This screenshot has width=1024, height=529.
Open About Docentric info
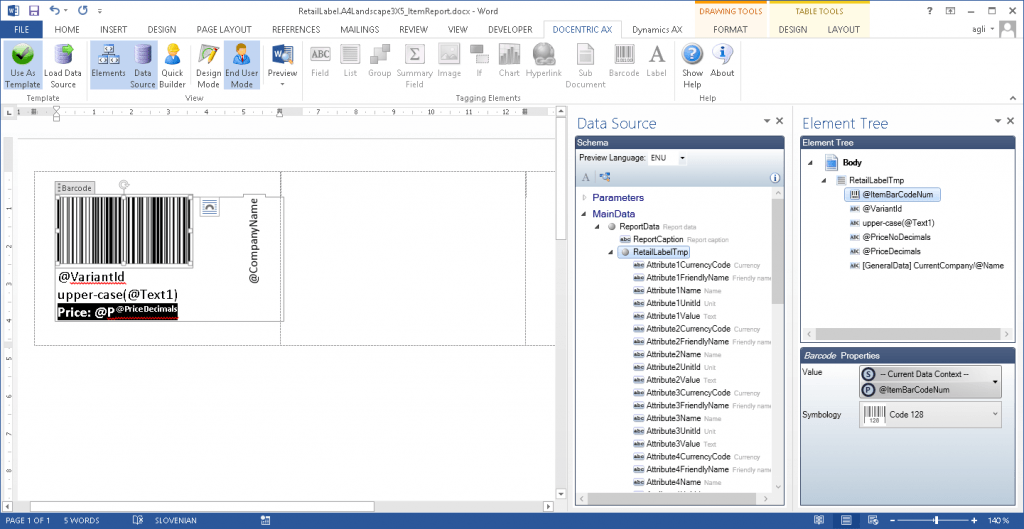[722, 61]
